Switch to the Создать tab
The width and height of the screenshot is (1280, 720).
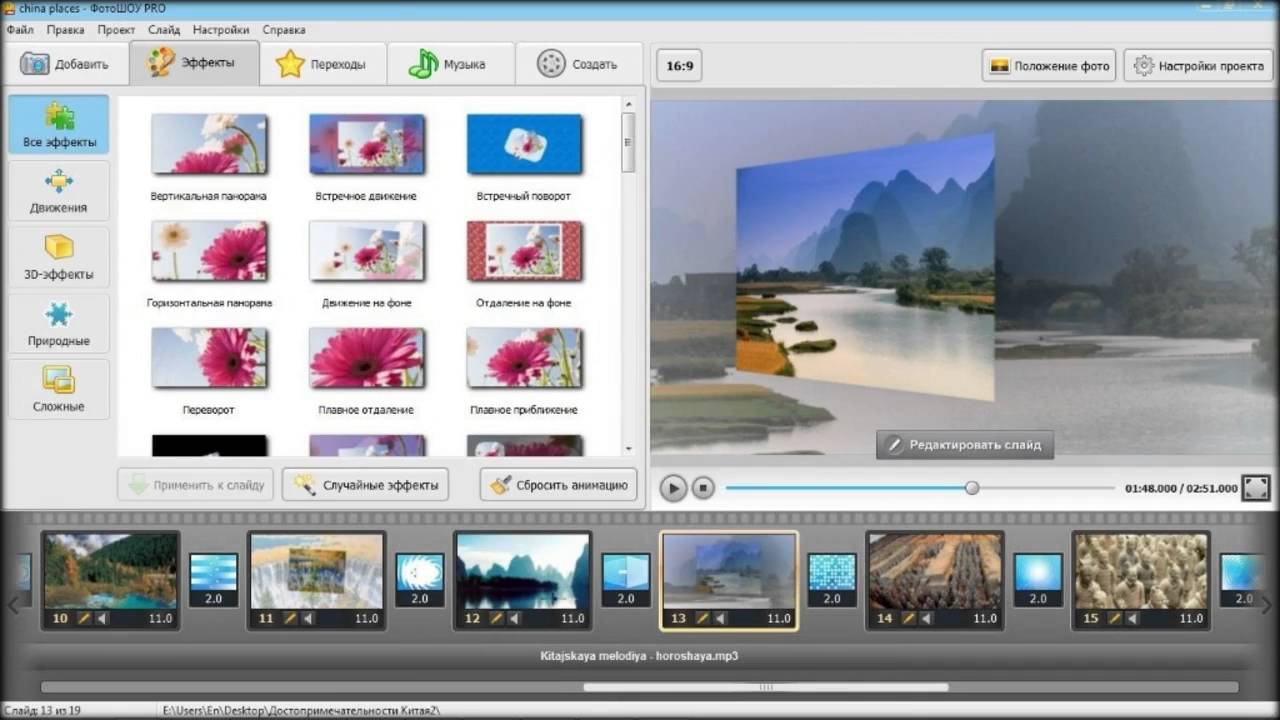point(578,64)
